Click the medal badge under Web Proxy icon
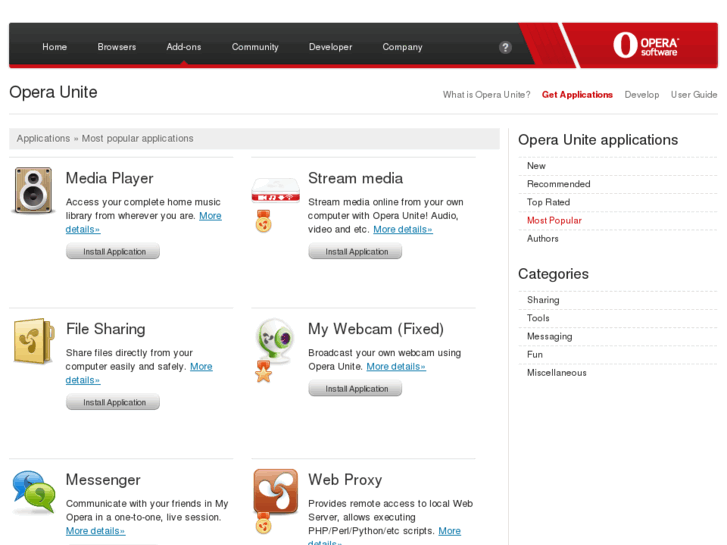 coord(263,523)
